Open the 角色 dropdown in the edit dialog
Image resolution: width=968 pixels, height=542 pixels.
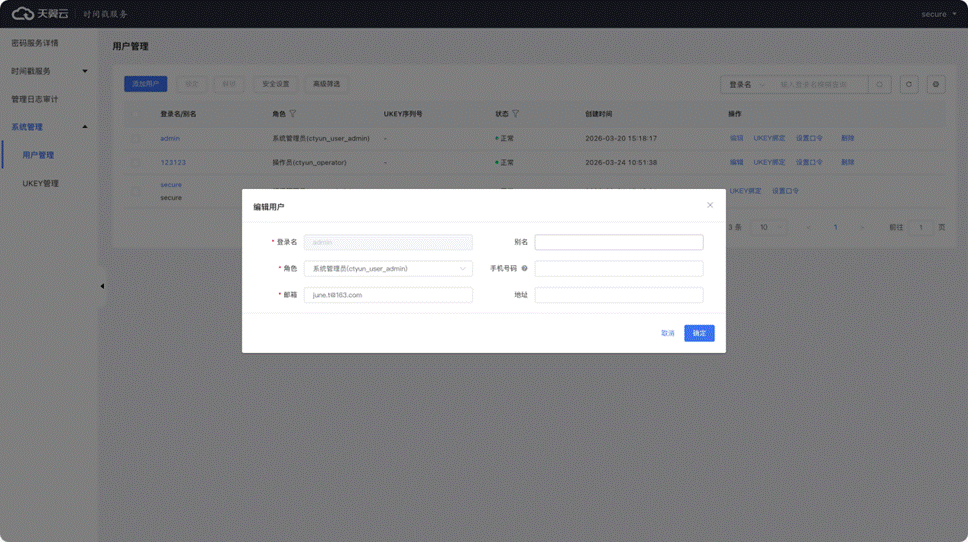coord(388,269)
